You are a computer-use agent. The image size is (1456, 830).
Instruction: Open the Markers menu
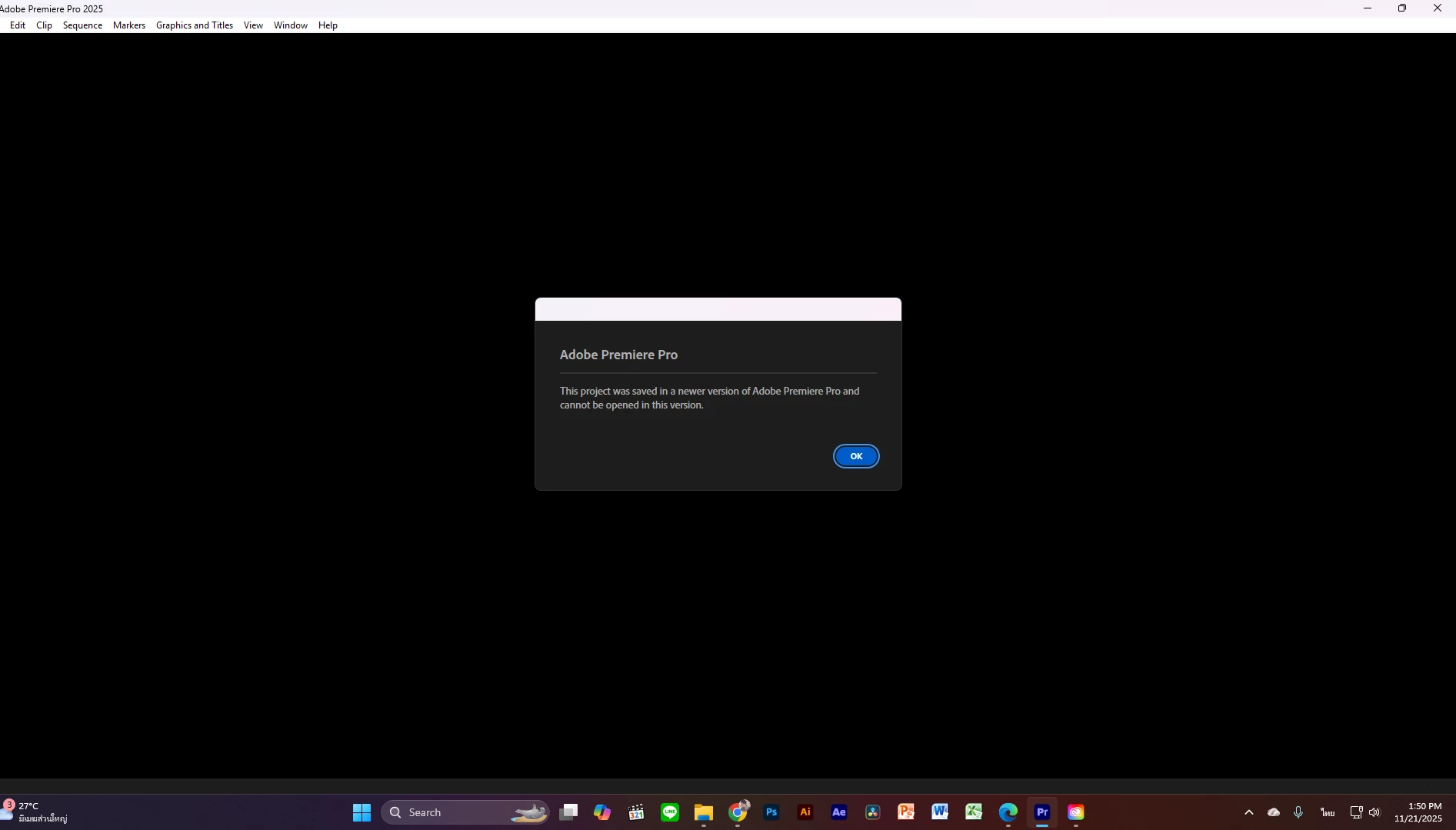pos(129,25)
